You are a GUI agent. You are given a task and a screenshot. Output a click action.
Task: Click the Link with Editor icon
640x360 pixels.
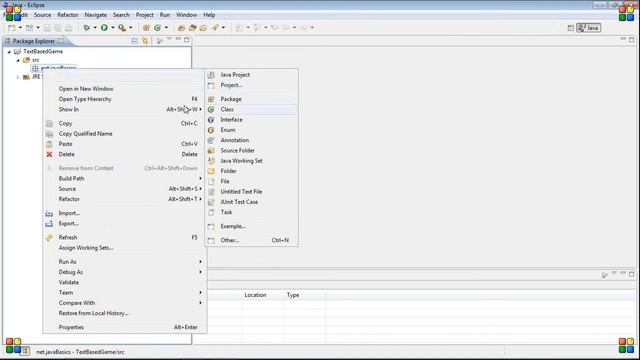click(x=145, y=41)
